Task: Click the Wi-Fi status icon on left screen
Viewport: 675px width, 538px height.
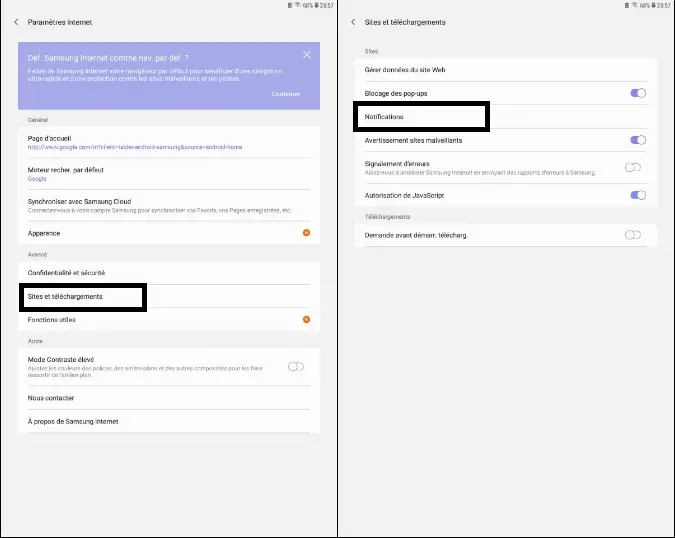Action: coord(297,5)
